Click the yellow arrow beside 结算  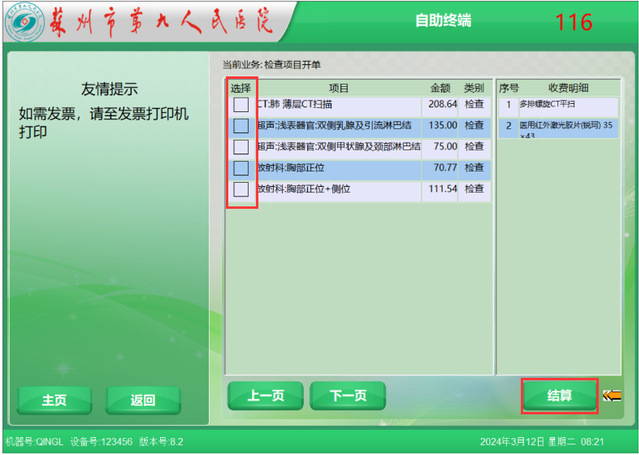612,395
